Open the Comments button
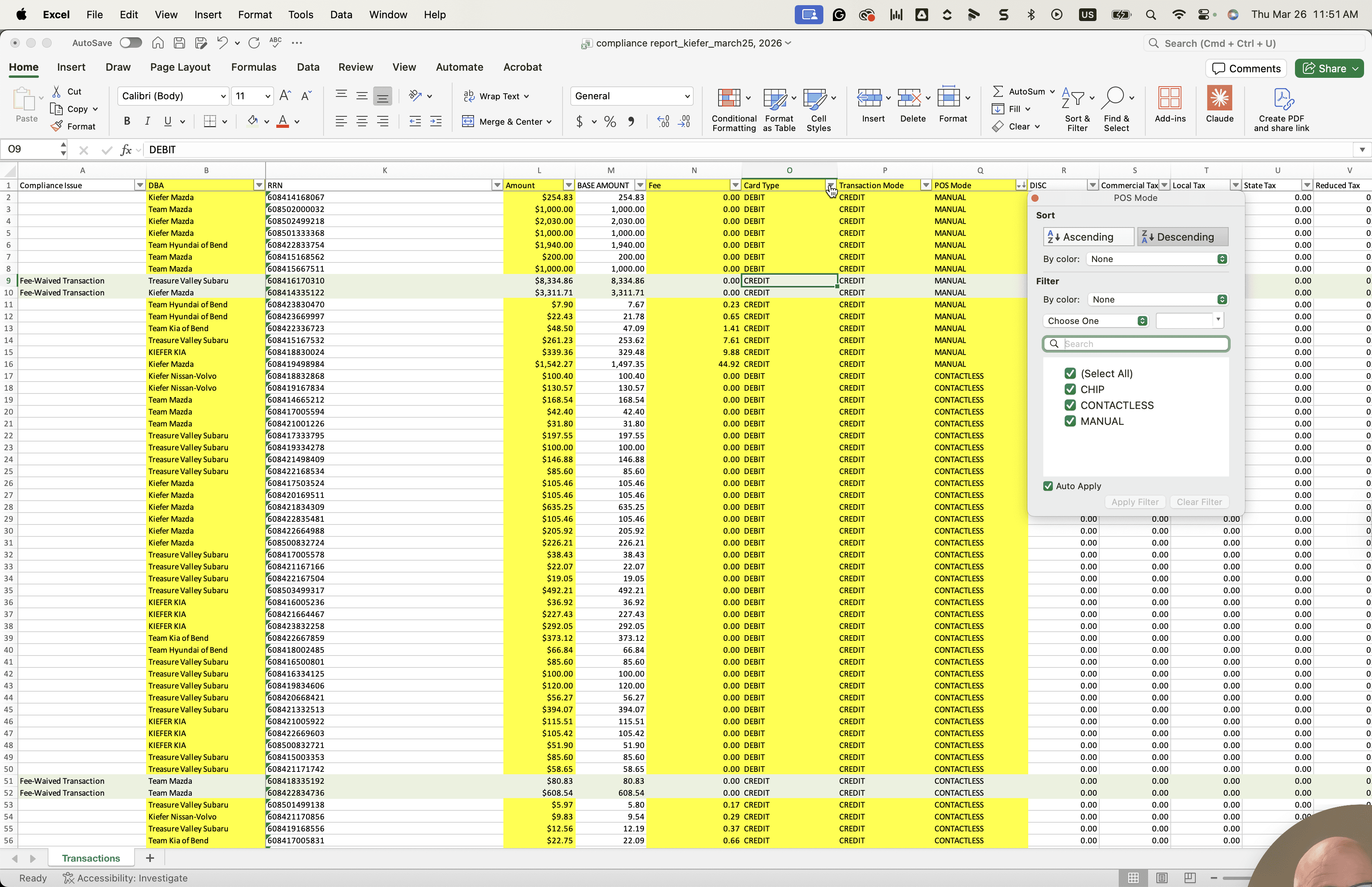The height and width of the screenshot is (887, 1372). pos(1247,69)
